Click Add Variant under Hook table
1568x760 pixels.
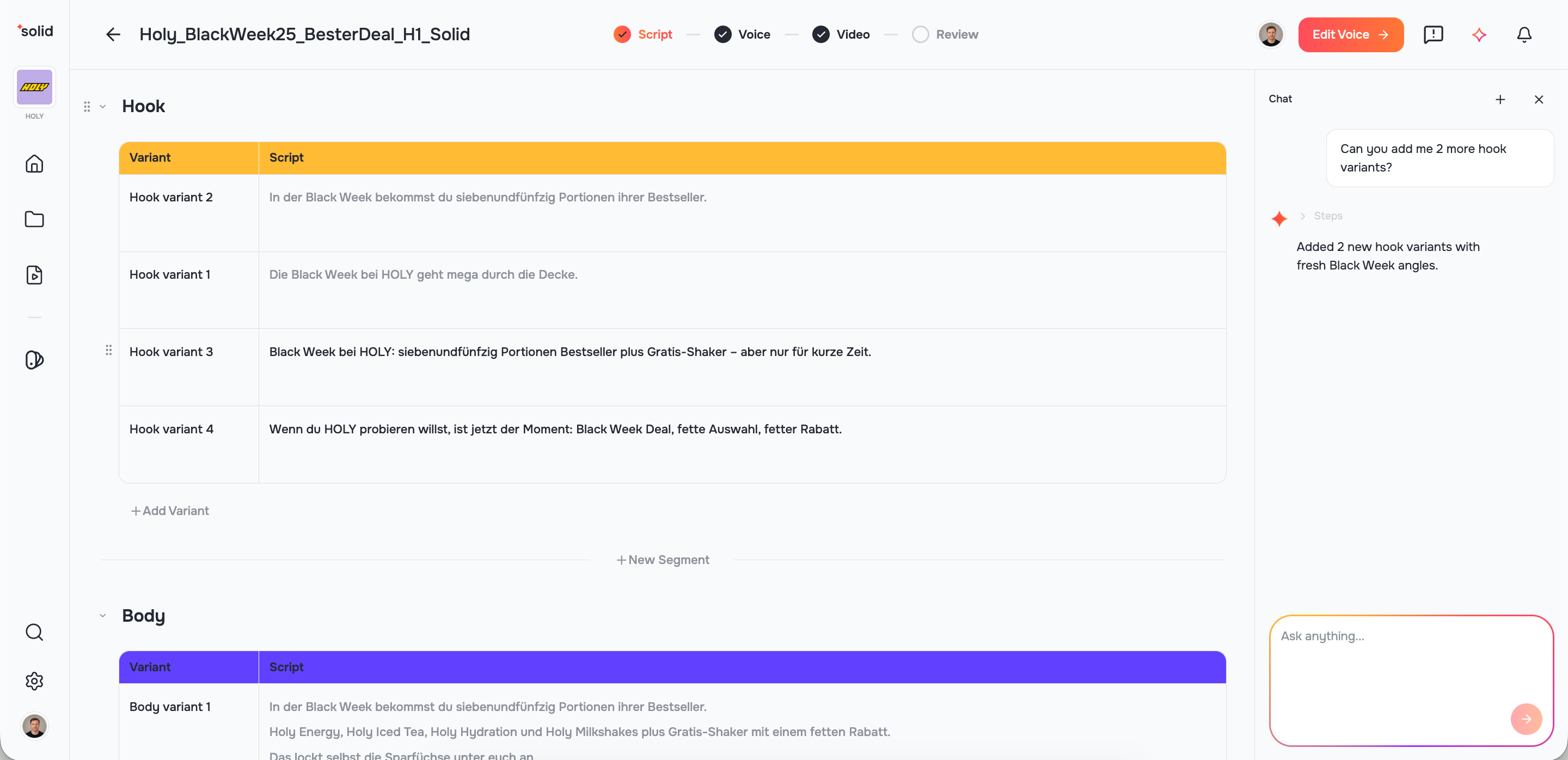pos(170,511)
